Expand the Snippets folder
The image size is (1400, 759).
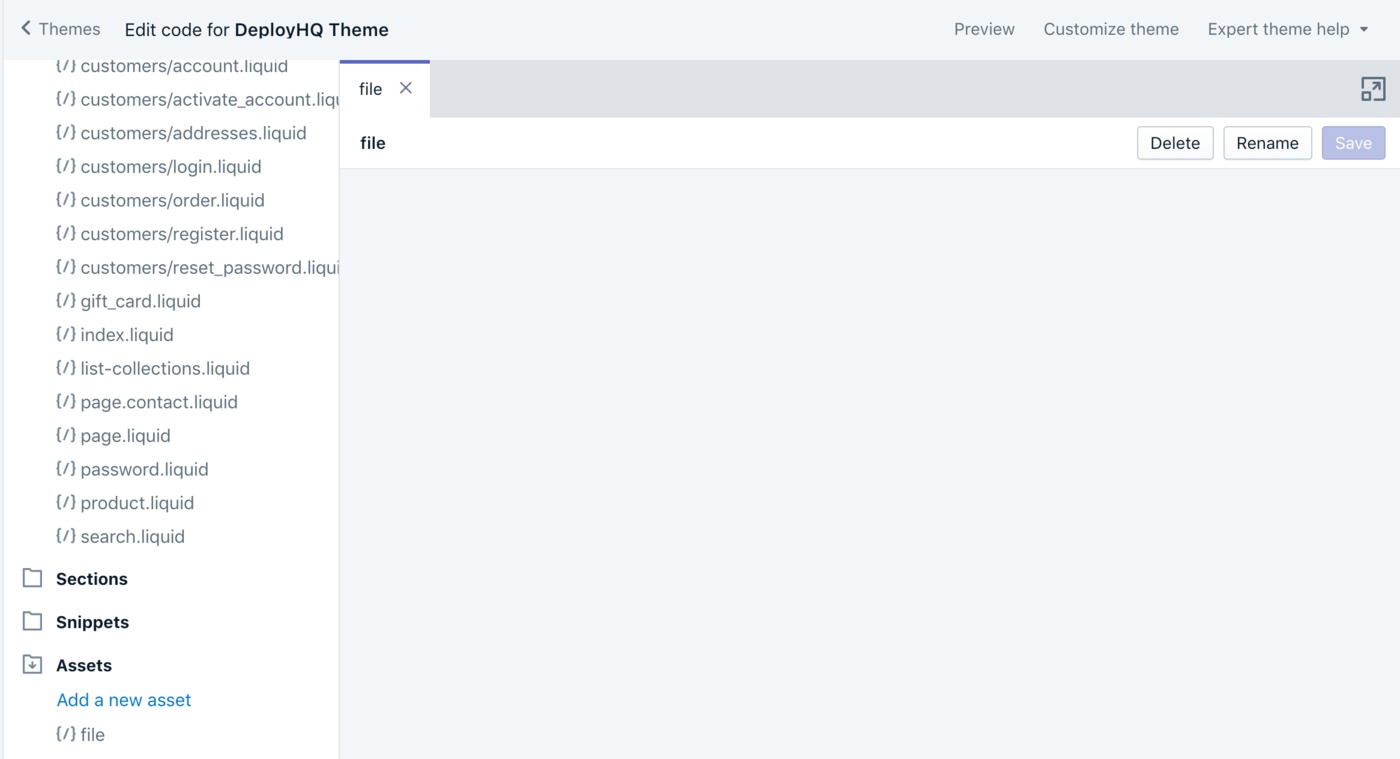point(92,622)
